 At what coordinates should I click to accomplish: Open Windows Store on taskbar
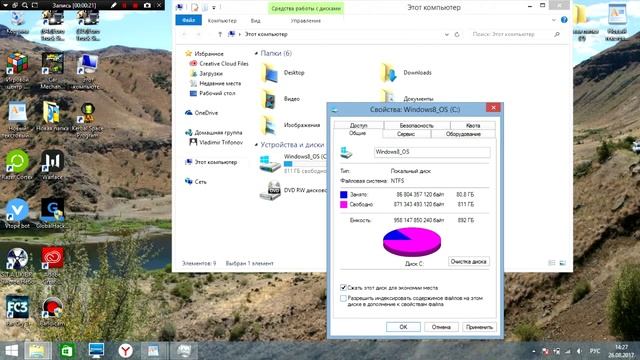[x=67, y=351]
